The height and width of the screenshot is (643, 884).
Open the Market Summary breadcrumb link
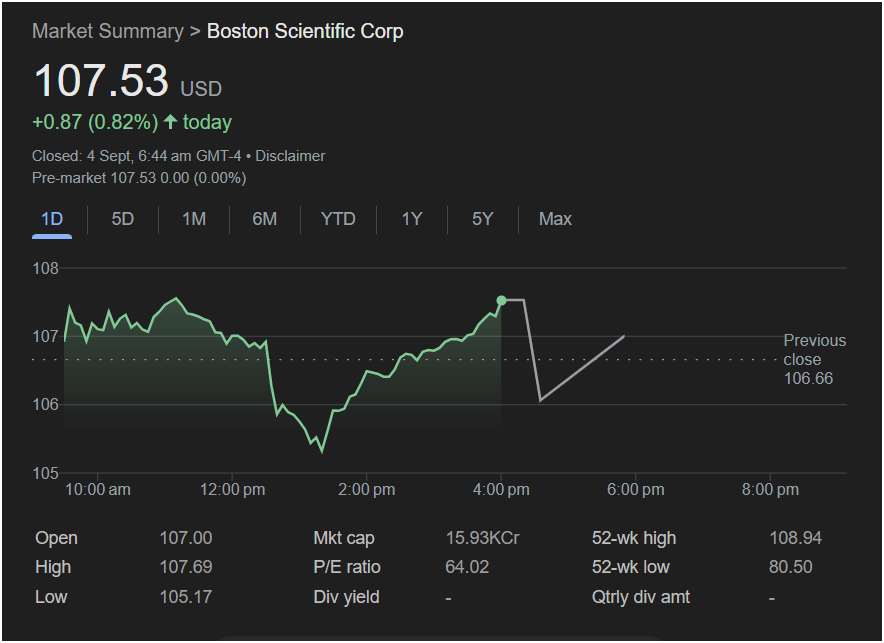point(108,31)
